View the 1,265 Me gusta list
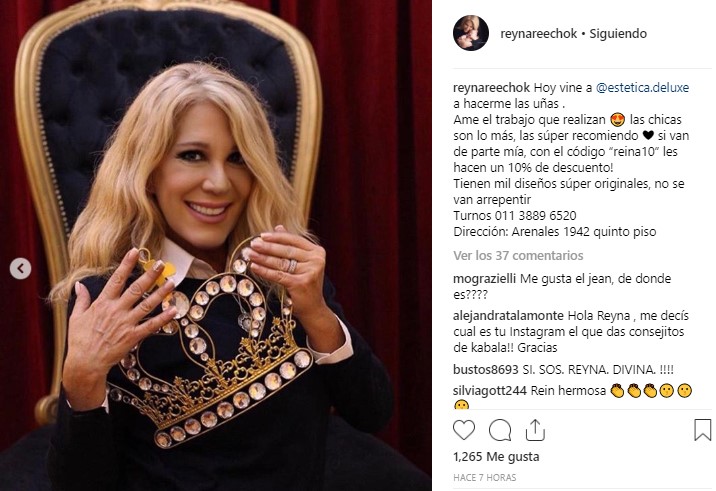Image resolution: width=716 pixels, height=491 pixels. coord(496,457)
